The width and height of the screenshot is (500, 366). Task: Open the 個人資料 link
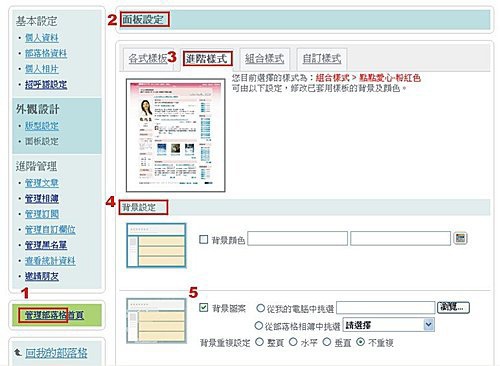tap(42, 38)
